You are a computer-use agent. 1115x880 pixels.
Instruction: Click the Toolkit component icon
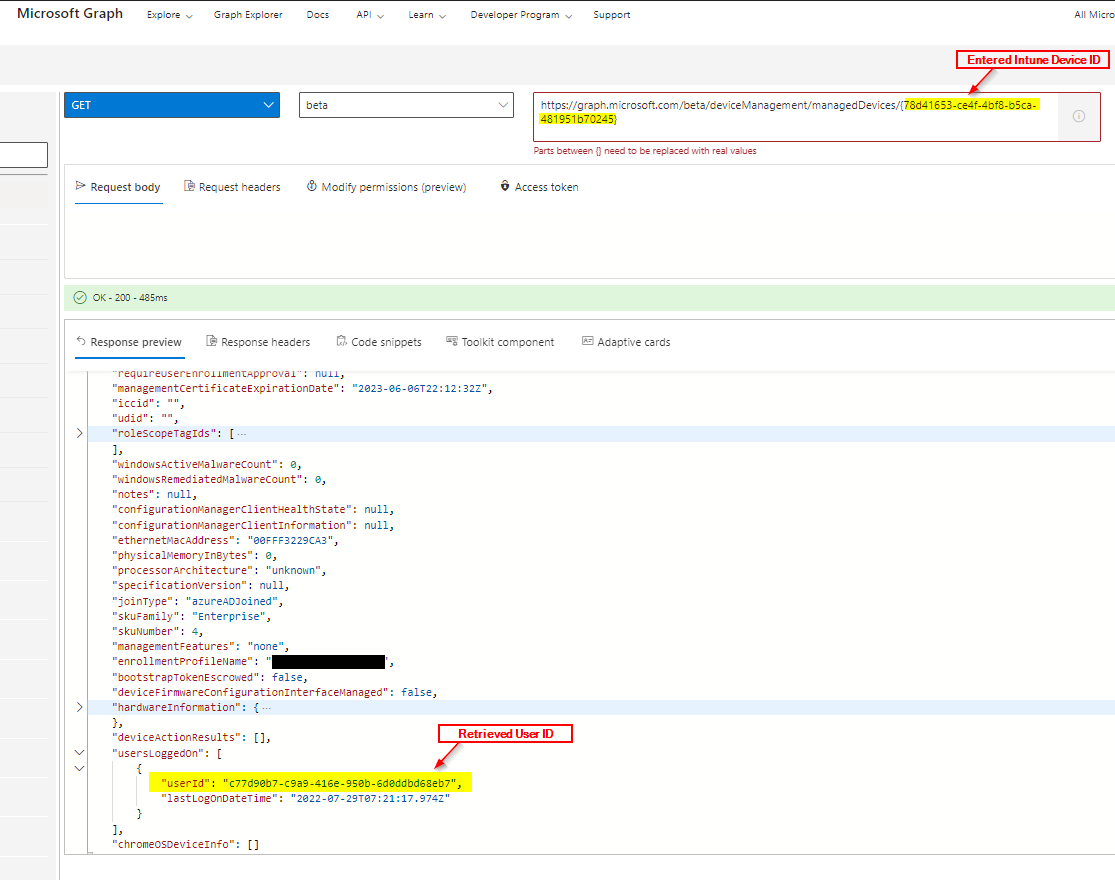452,341
